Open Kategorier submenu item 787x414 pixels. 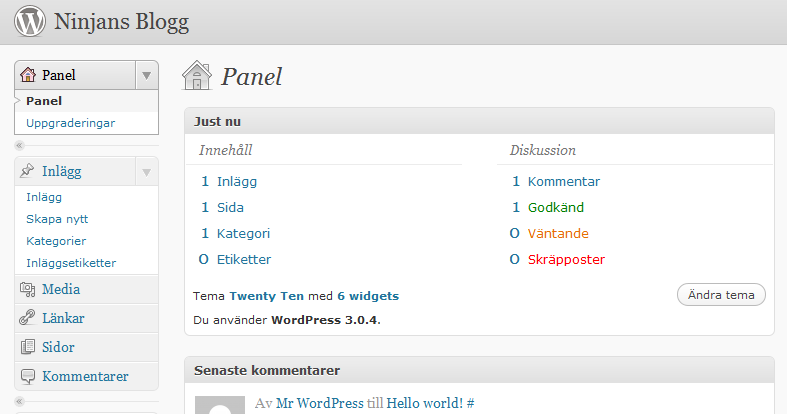[56, 241]
